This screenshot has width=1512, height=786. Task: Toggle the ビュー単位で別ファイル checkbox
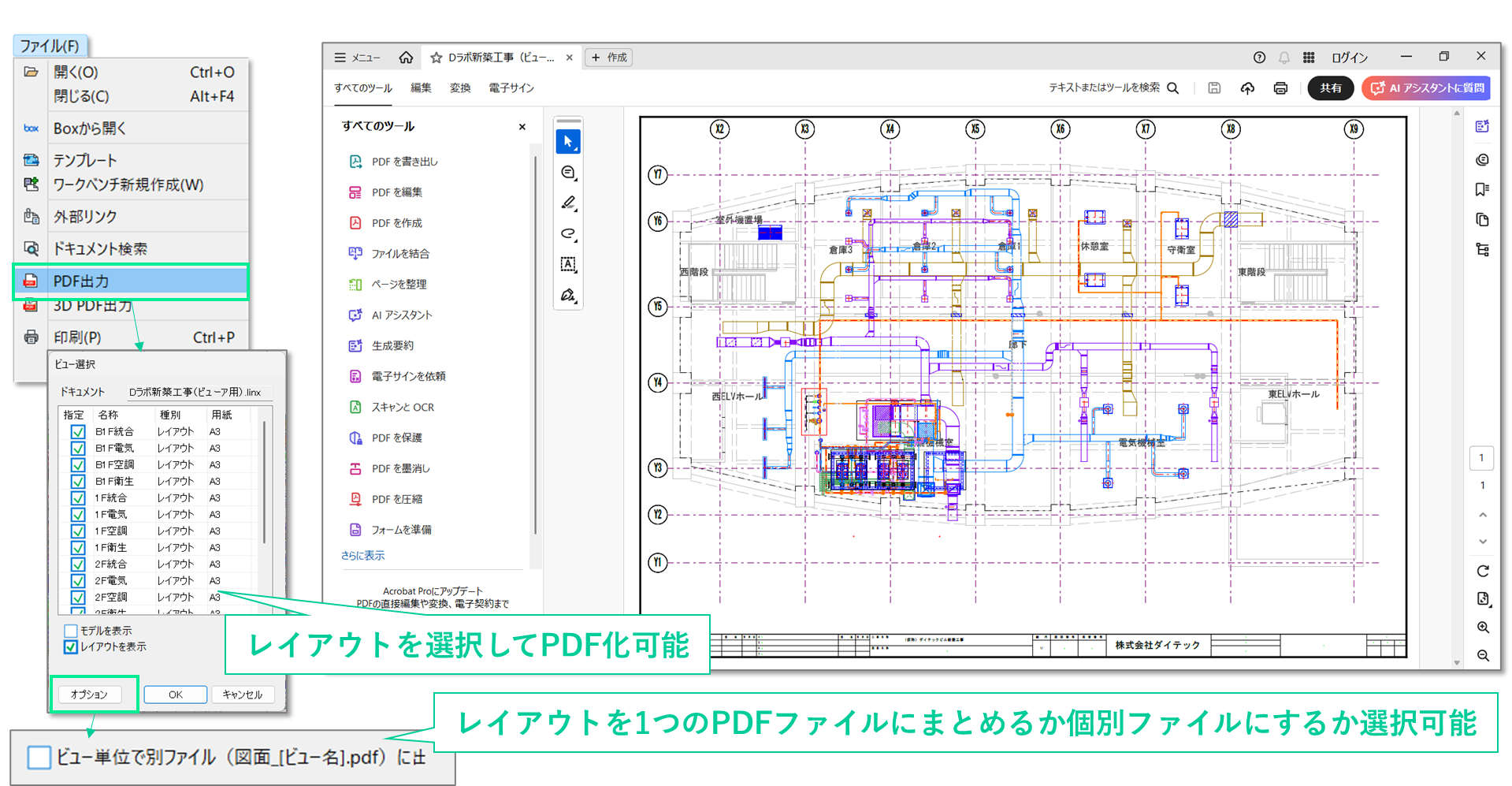[x=39, y=758]
